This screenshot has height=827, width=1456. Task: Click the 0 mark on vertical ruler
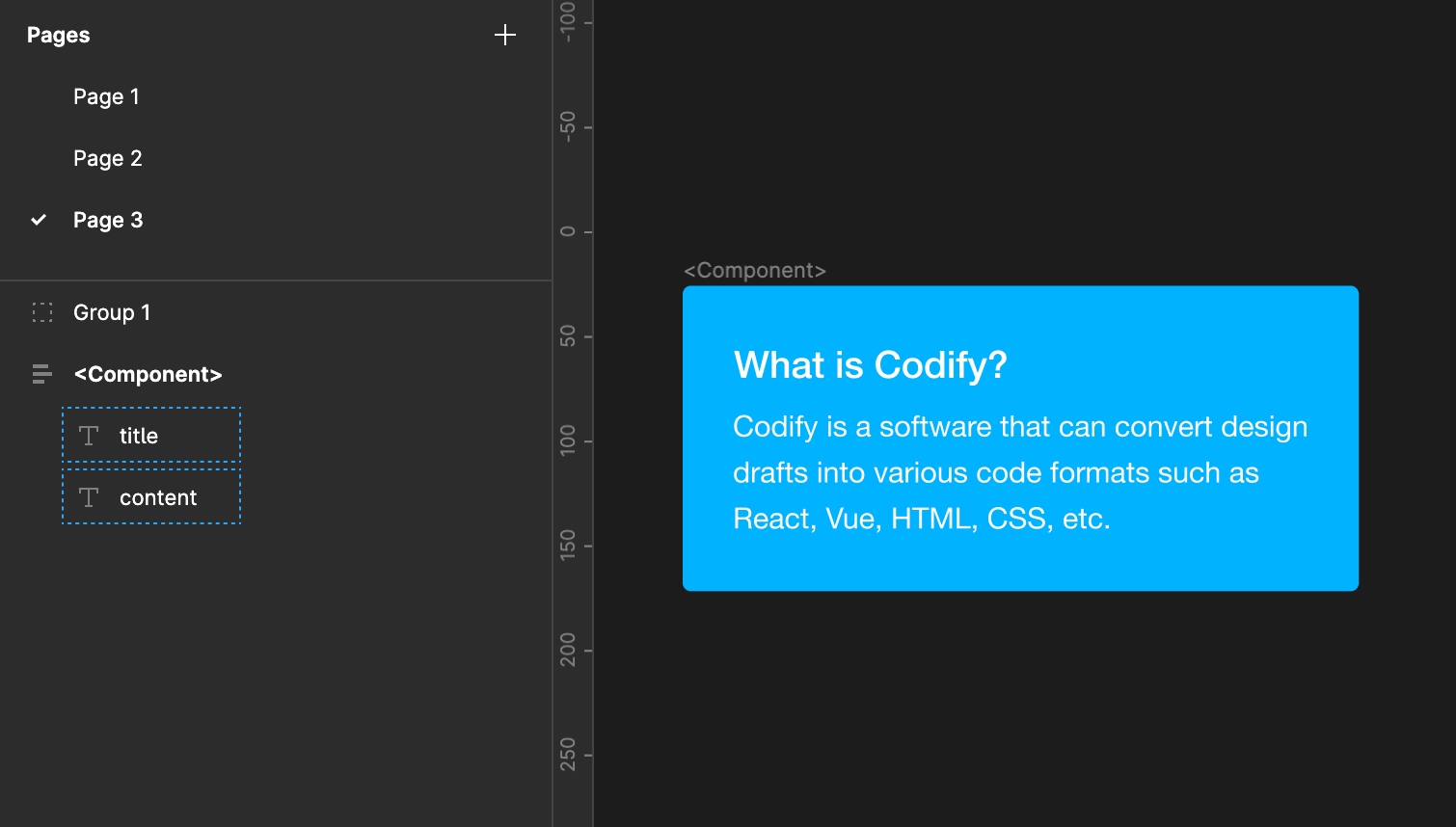click(x=568, y=232)
